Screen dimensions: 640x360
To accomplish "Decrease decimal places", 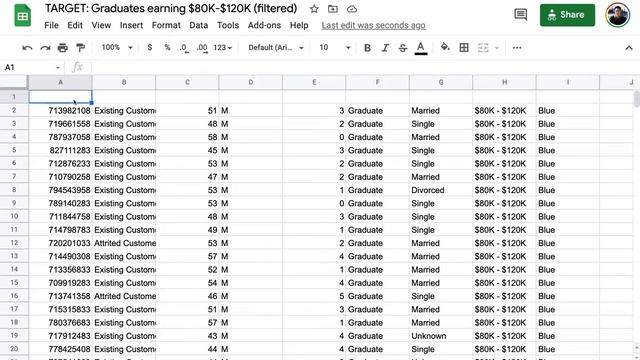I will point(184,48).
